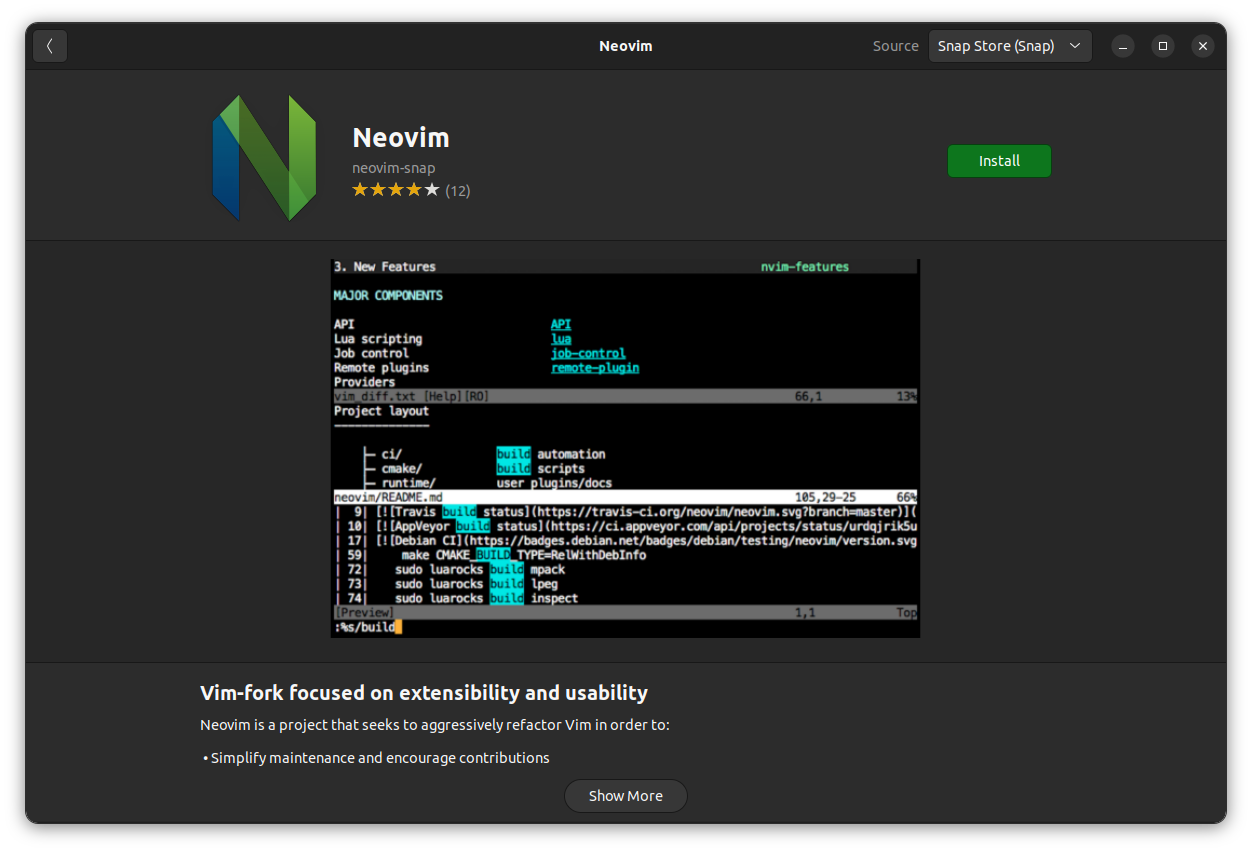
Task: Minimize the Software window
Action: pyautogui.click(x=1122, y=46)
